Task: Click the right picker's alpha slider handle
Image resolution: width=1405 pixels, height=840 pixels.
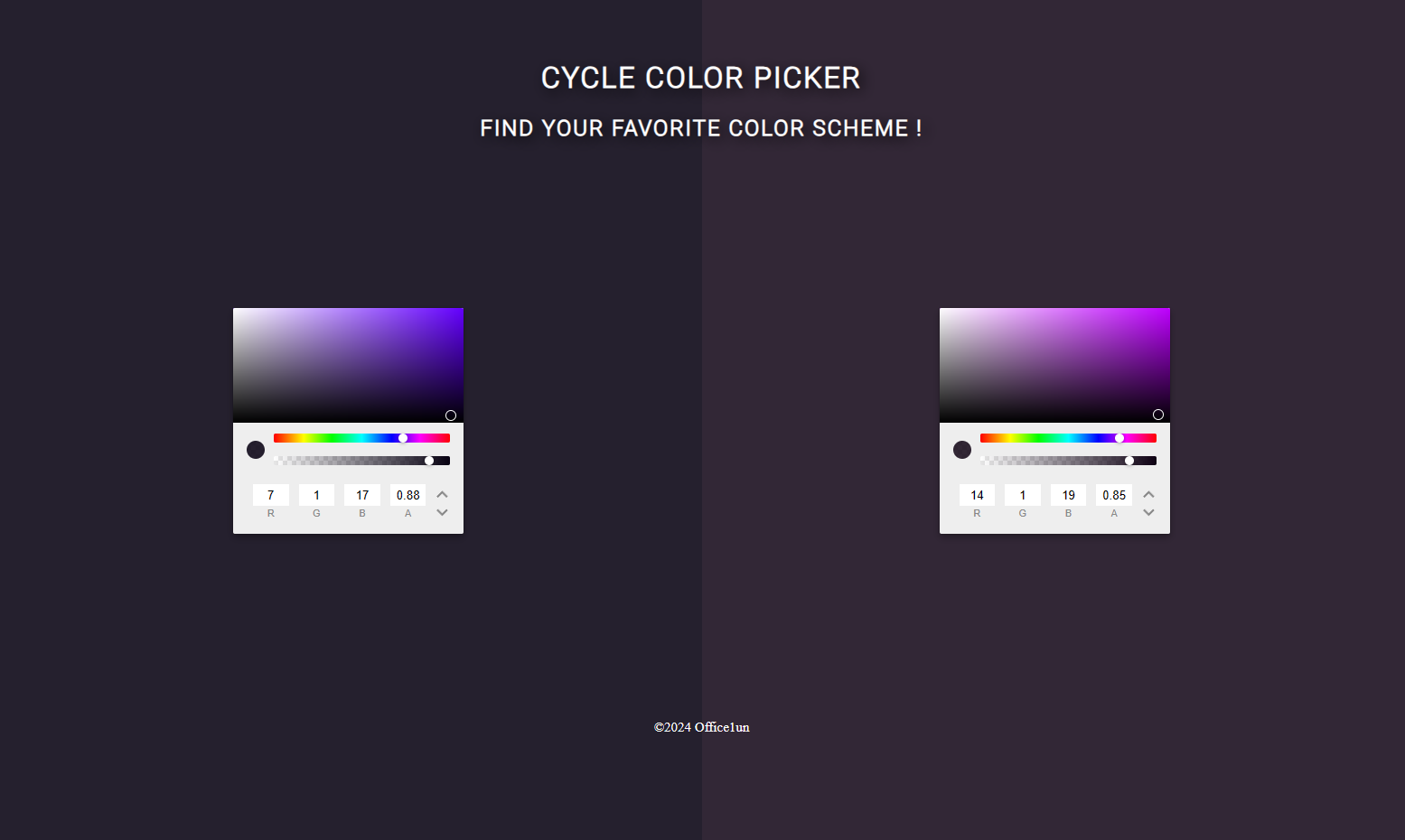Action: [1129, 461]
